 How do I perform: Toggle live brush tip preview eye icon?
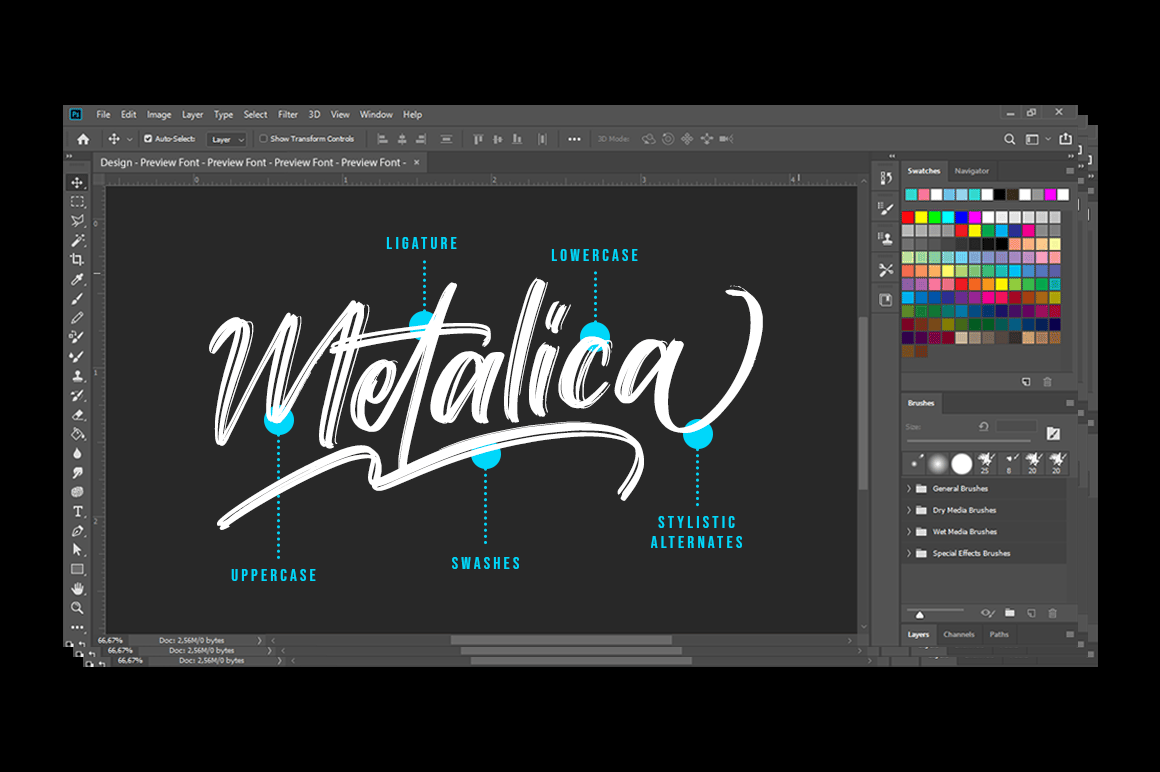coord(987,613)
